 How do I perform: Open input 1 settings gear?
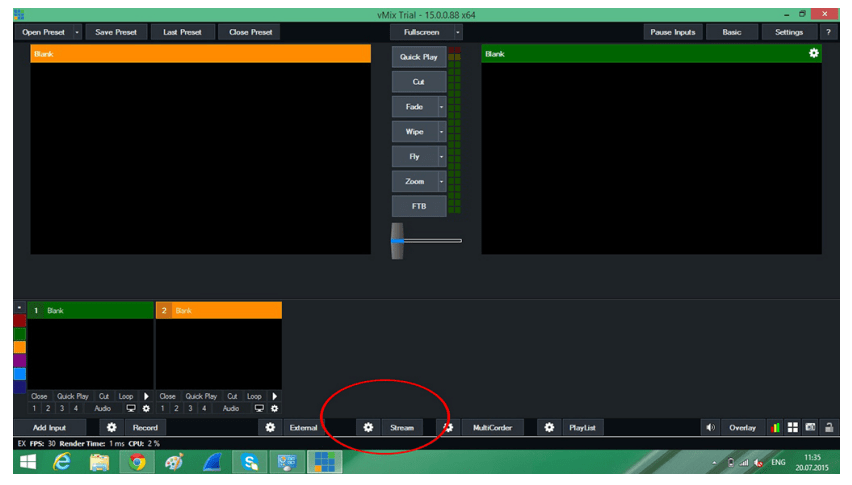(x=146, y=408)
